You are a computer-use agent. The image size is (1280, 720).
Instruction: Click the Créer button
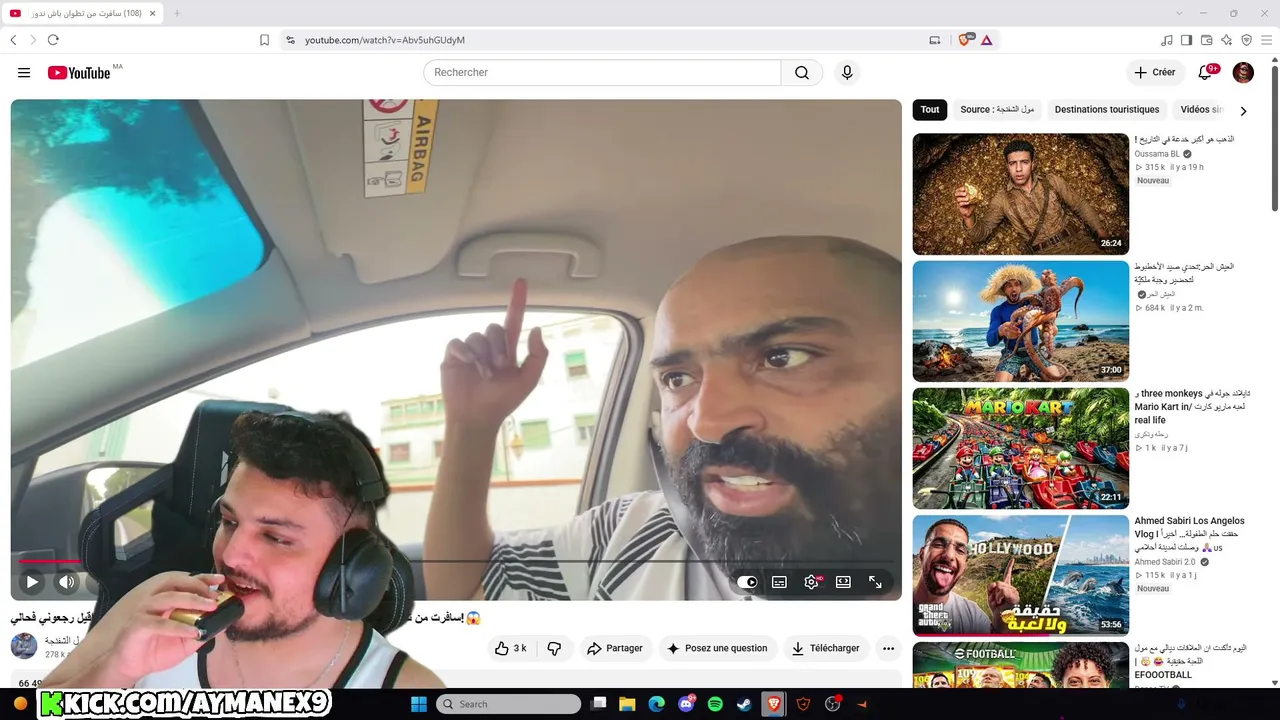1154,73
